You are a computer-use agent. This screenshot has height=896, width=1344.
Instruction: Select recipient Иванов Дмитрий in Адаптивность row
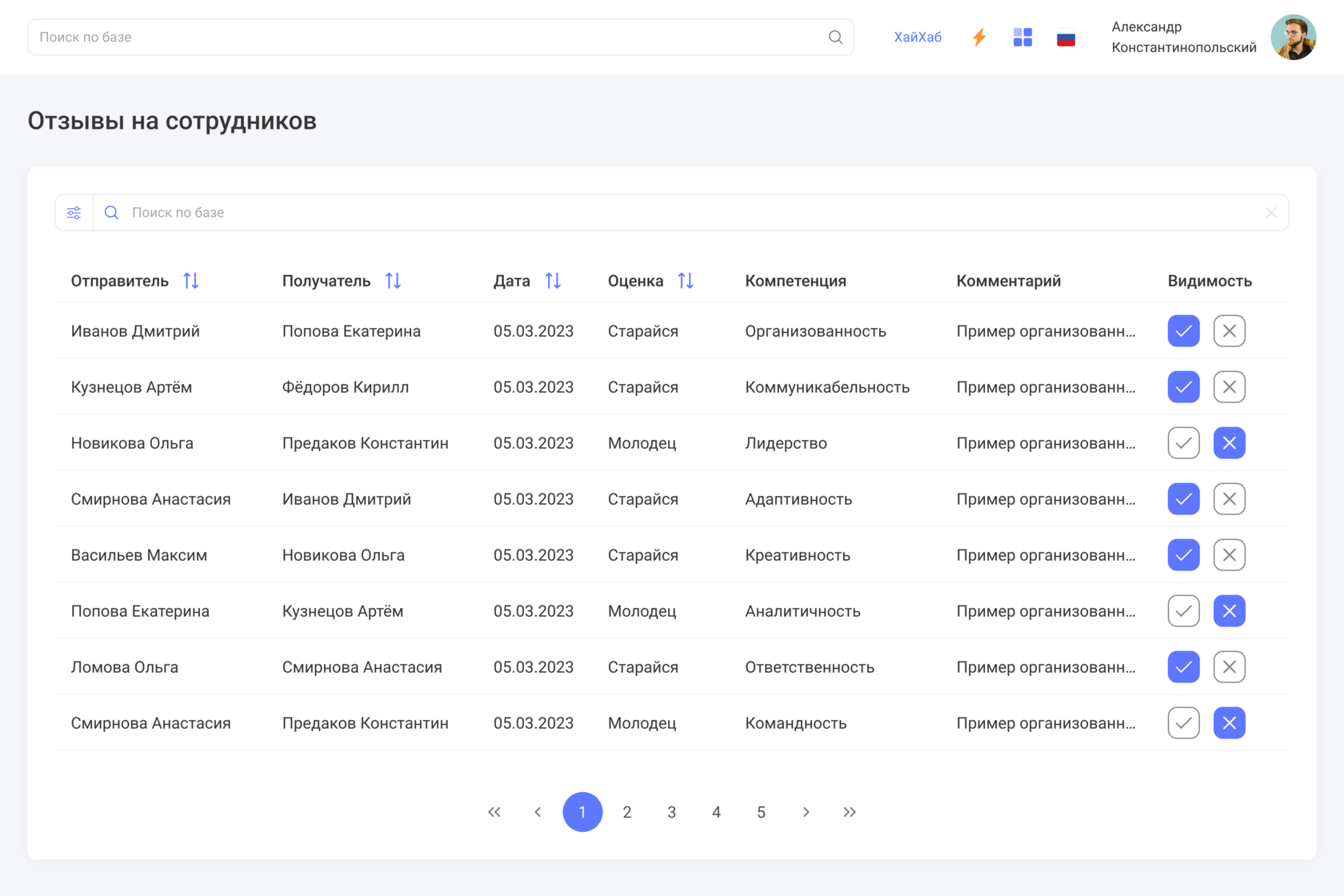tap(346, 499)
